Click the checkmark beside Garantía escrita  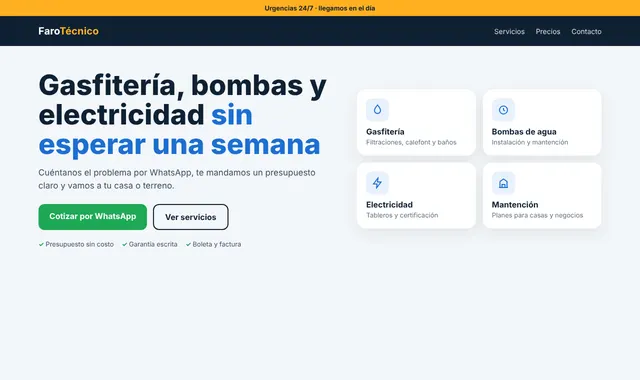(x=124, y=244)
